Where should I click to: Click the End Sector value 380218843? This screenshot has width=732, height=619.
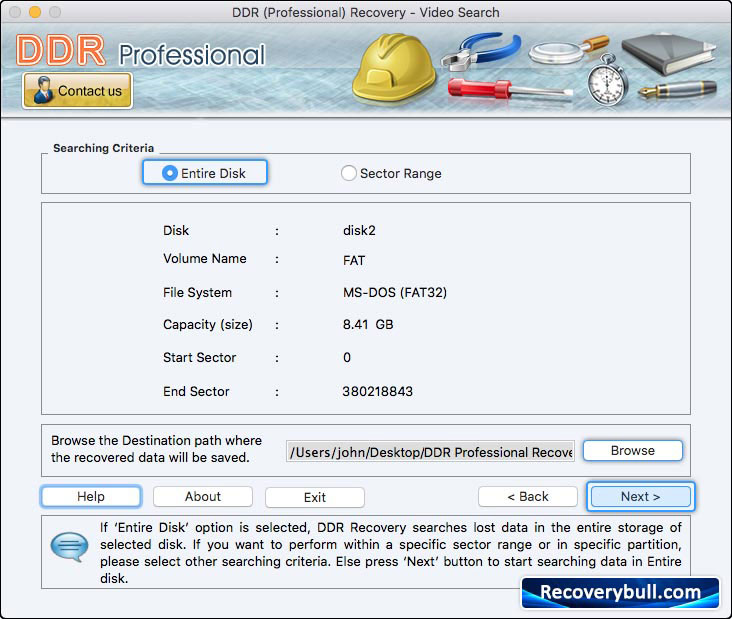pos(377,391)
